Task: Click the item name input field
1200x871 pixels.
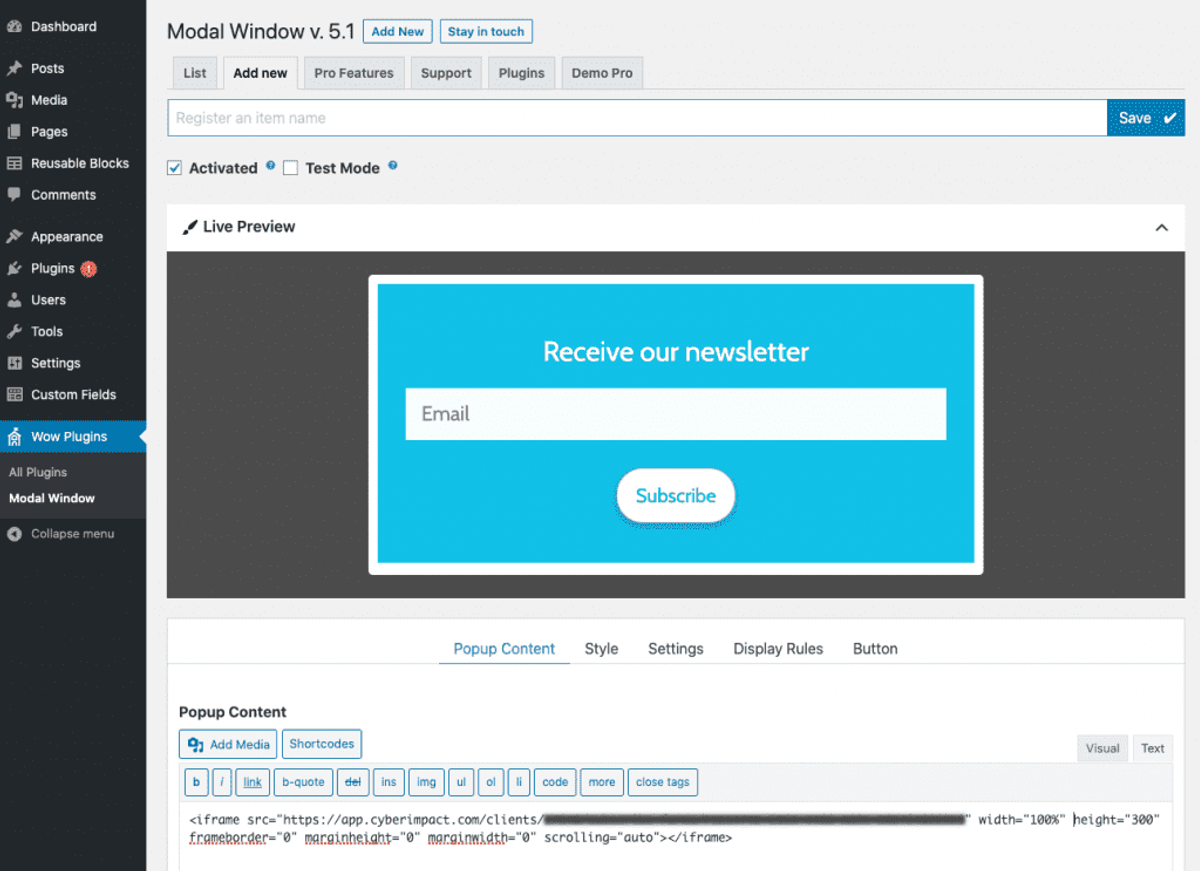Action: tap(637, 118)
